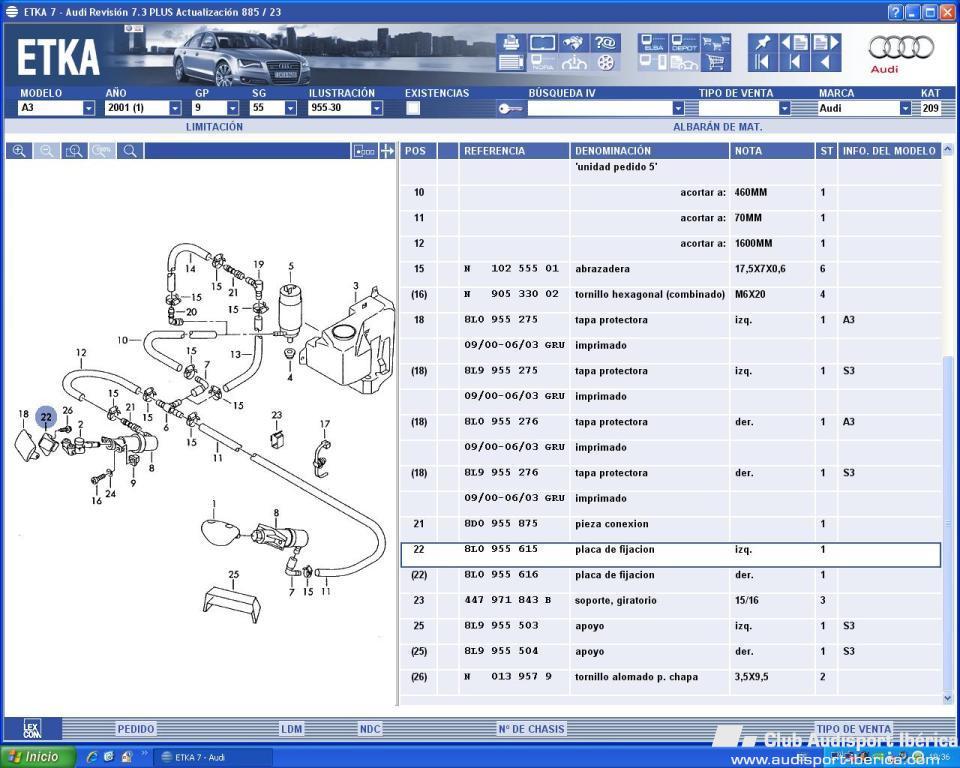Click the KAT field showing 209

point(931,108)
